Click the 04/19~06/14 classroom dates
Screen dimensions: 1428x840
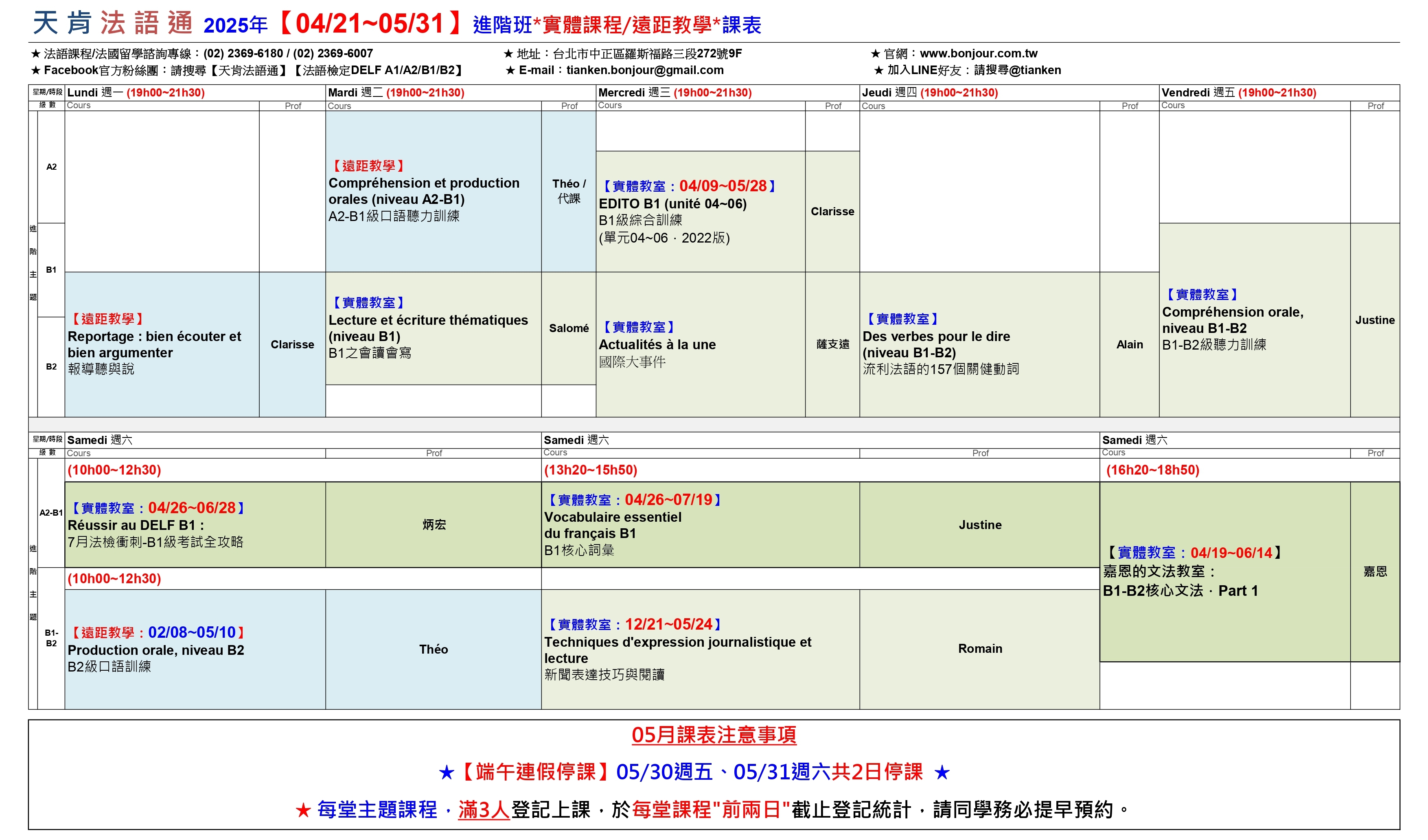click(x=1231, y=553)
